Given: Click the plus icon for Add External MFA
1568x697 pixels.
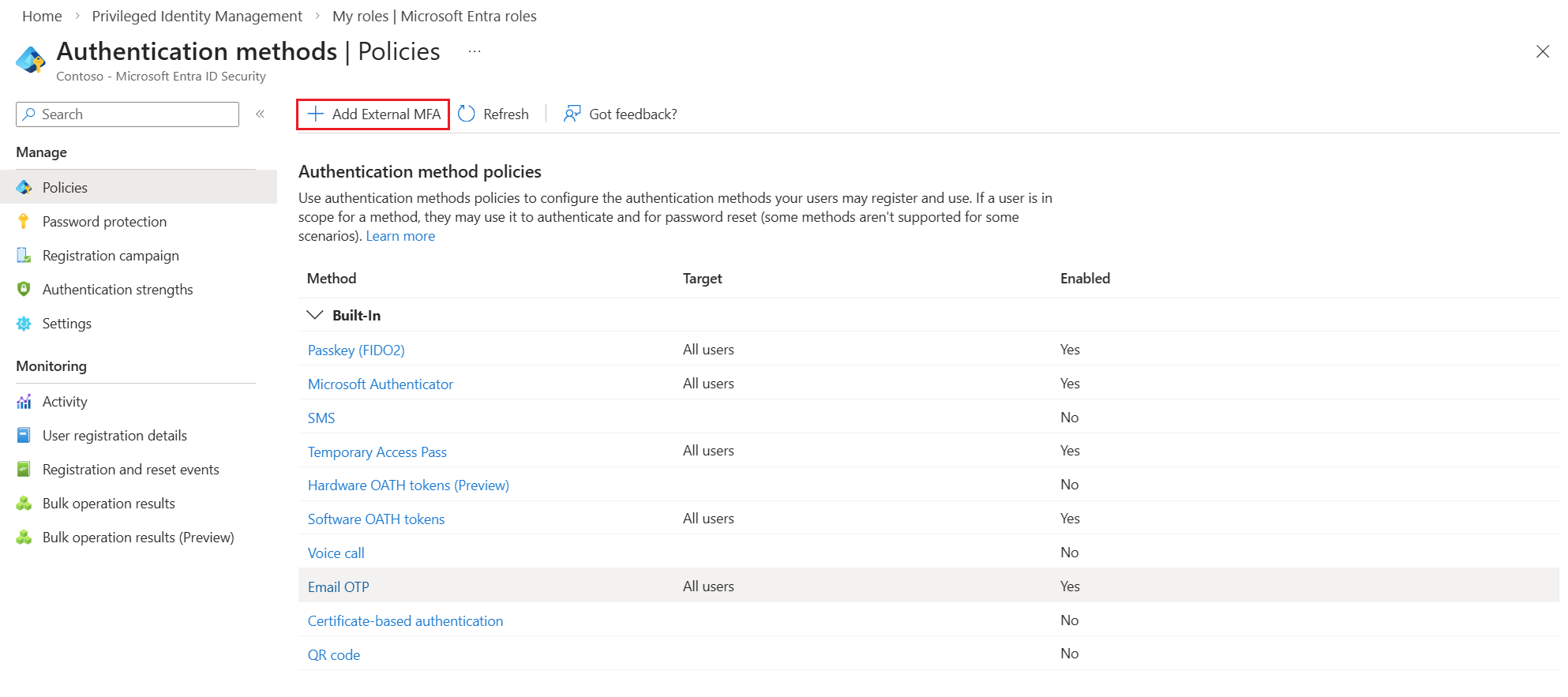Looking at the screenshot, I should coord(316,114).
